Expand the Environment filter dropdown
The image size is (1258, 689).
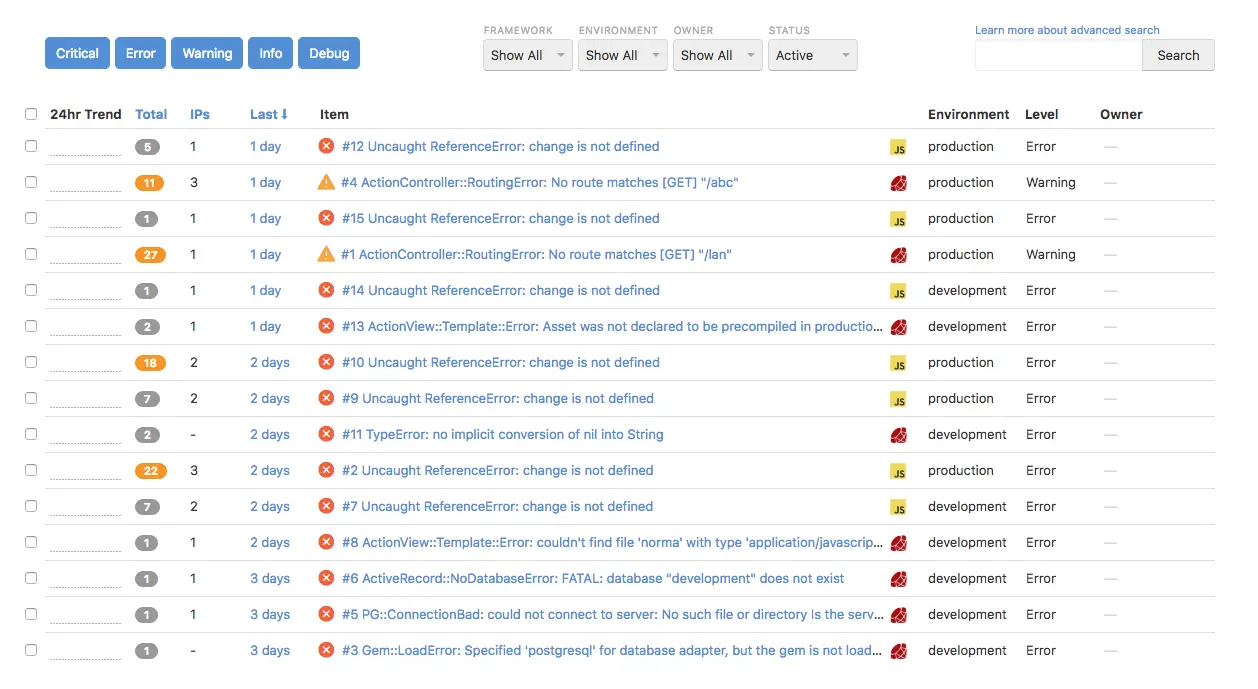tap(622, 56)
